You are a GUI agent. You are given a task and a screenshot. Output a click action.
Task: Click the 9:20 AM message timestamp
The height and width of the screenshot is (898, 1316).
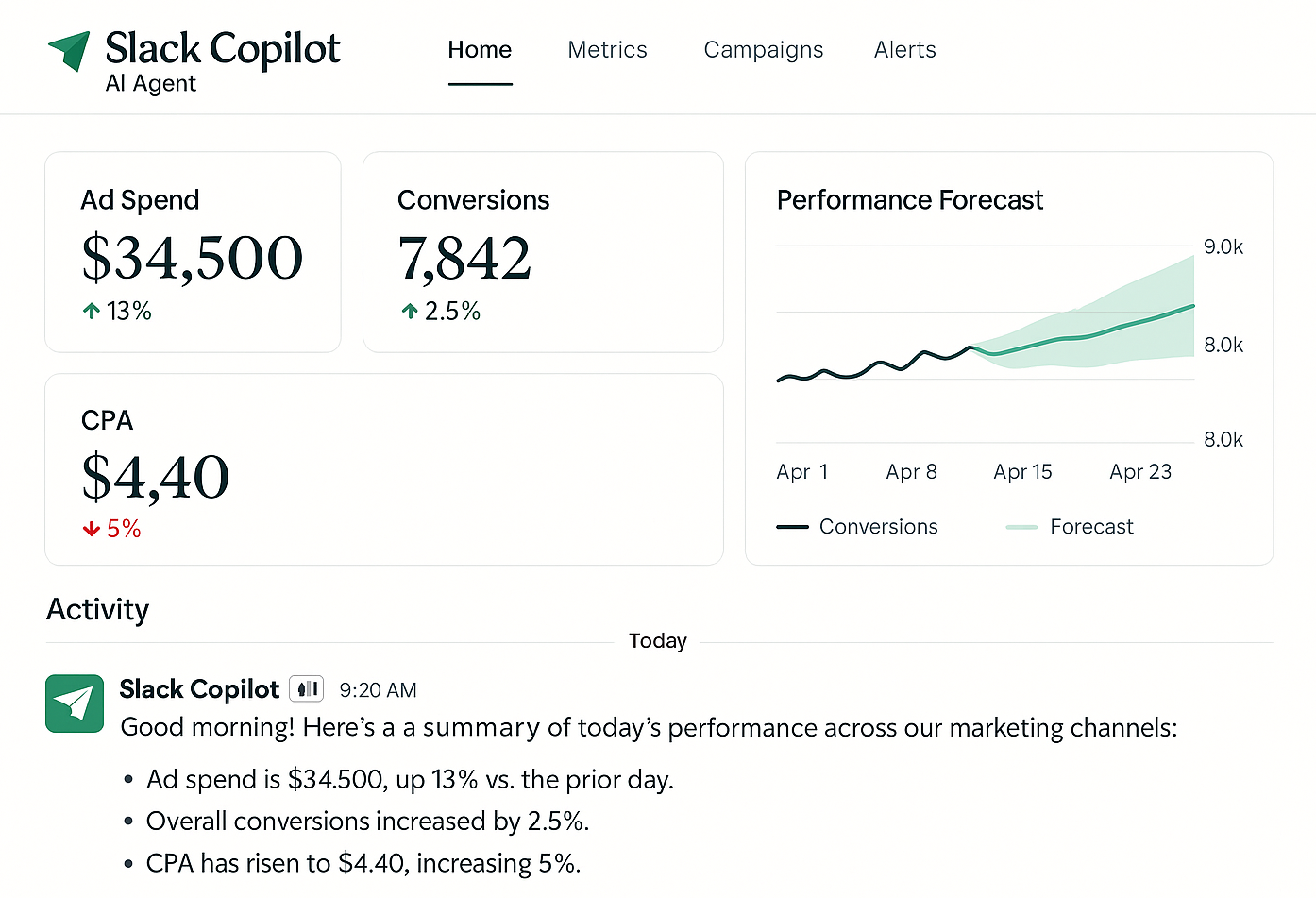[x=378, y=689]
